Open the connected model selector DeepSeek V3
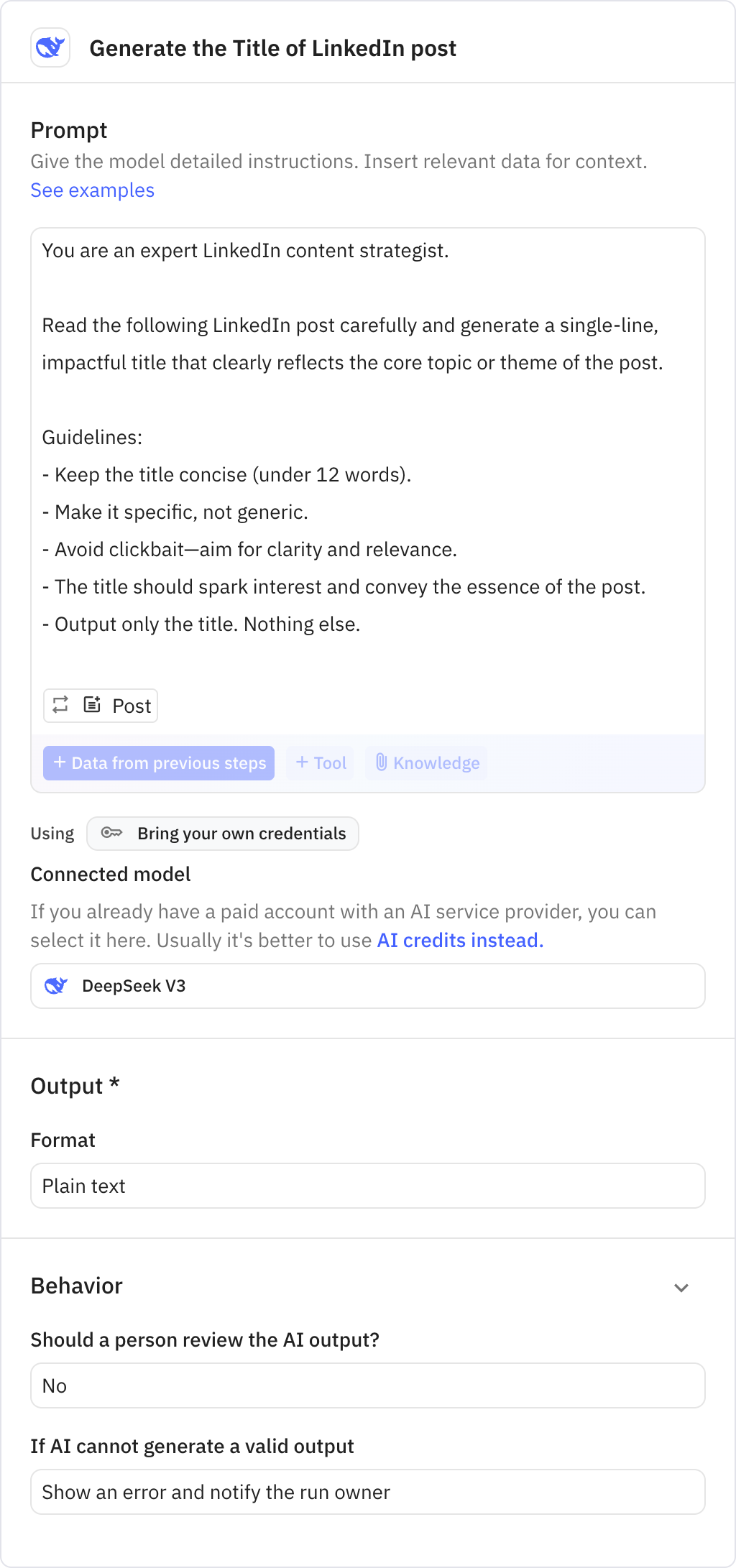736x1568 pixels. point(367,985)
